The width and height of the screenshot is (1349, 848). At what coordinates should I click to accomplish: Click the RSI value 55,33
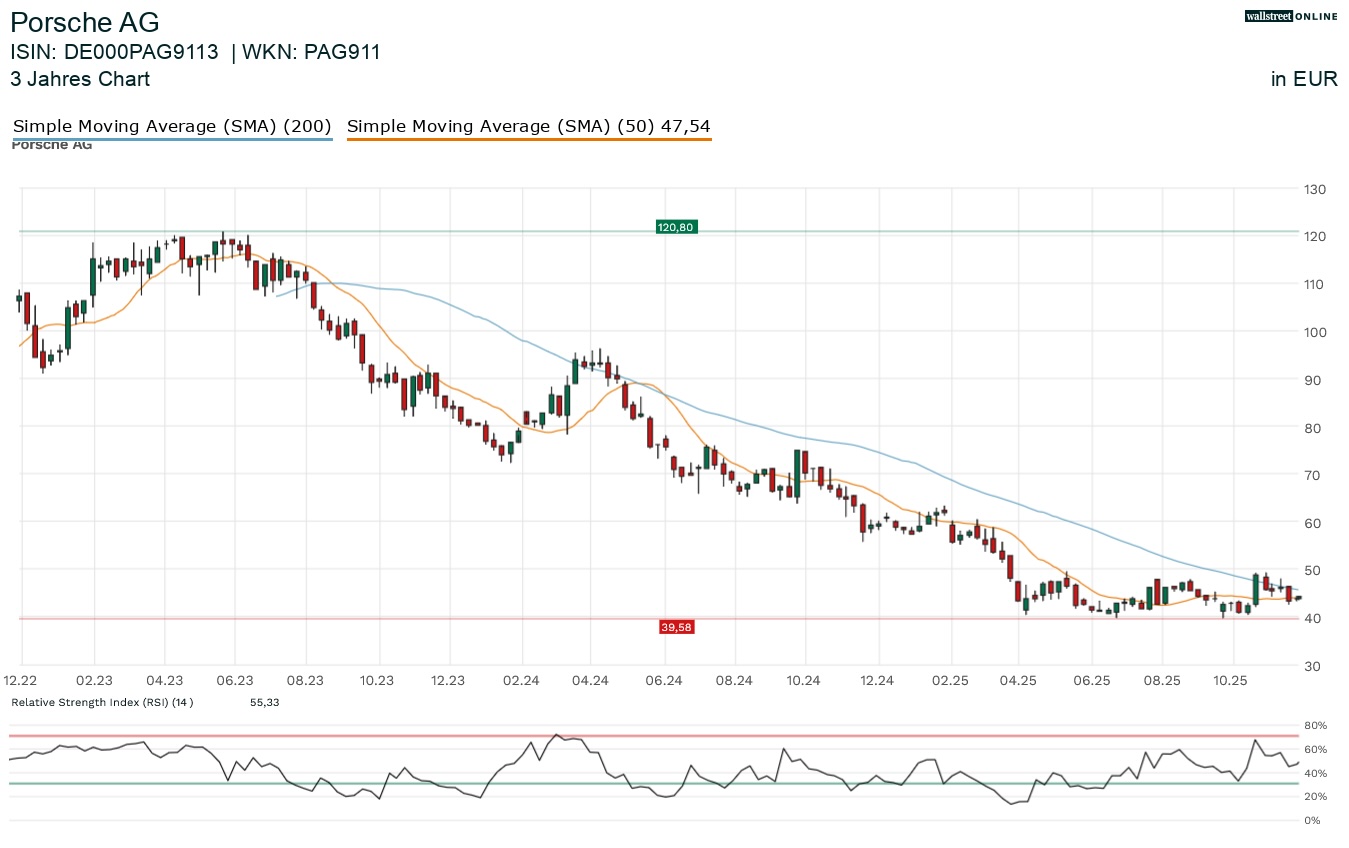[x=266, y=703]
